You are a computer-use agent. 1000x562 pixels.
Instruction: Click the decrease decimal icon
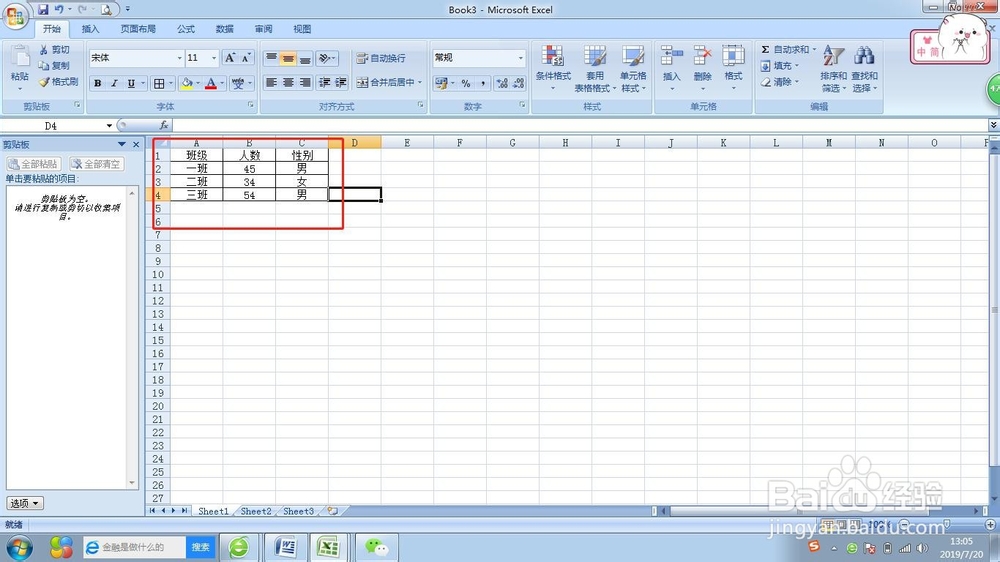click(x=518, y=83)
